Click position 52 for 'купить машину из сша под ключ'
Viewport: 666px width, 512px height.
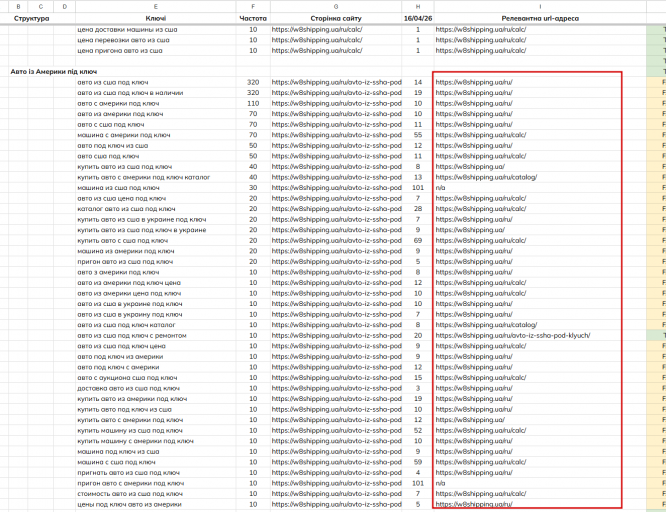[418, 430]
